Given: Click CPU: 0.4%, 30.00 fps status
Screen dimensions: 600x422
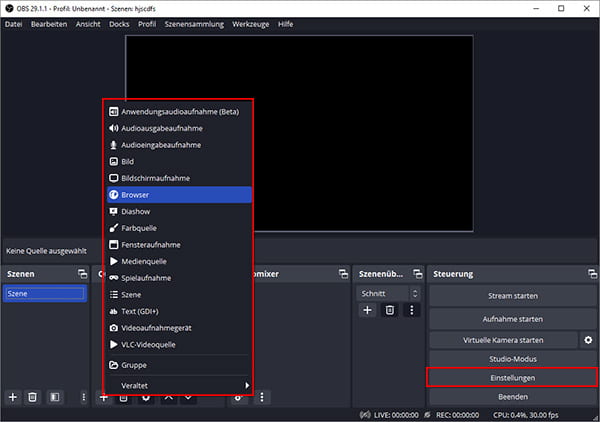Looking at the screenshot, I should pyautogui.click(x=525, y=415).
